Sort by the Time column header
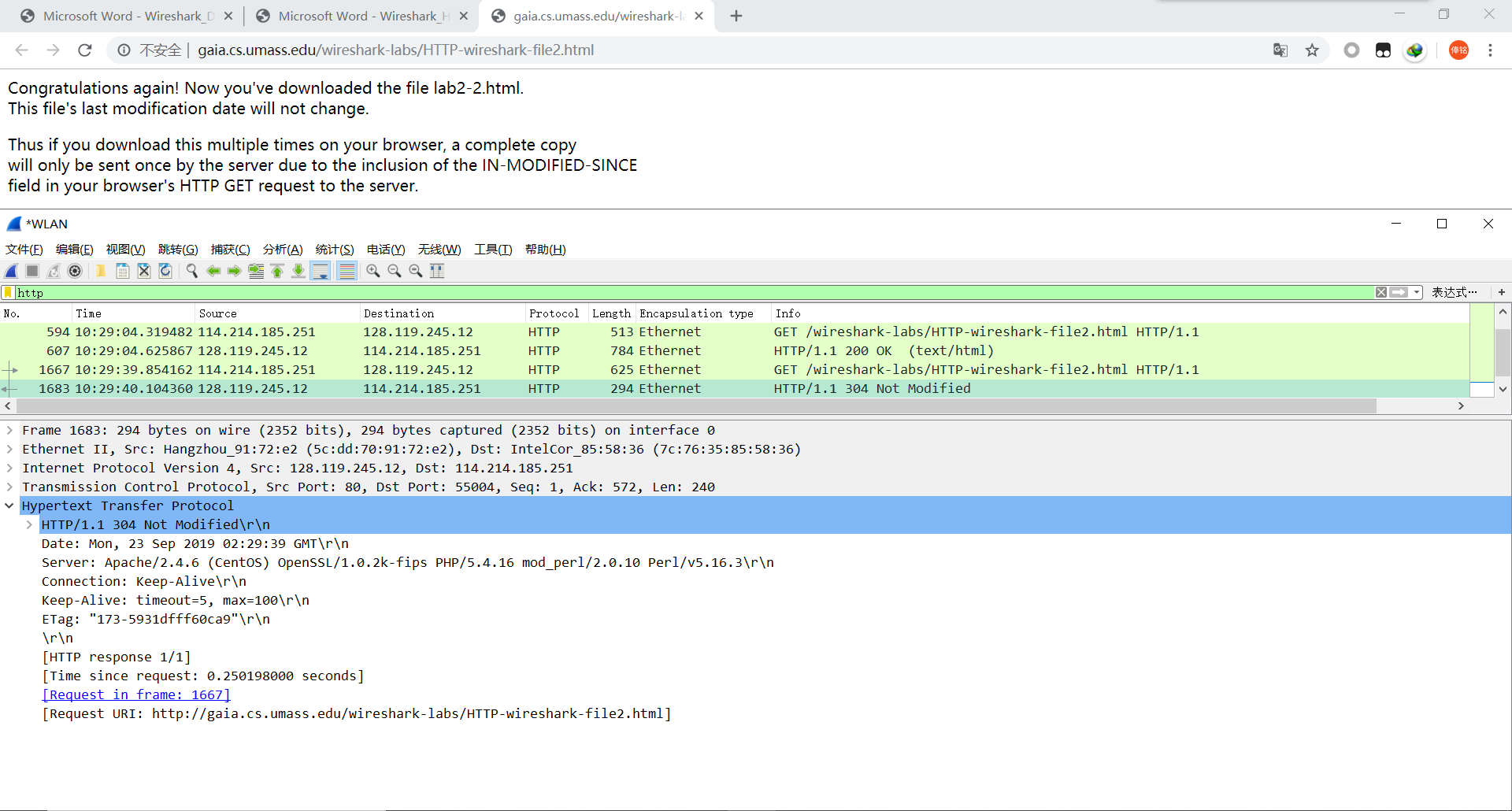Image resolution: width=1512 pixels, height=811 pixels. coord(133,313)
